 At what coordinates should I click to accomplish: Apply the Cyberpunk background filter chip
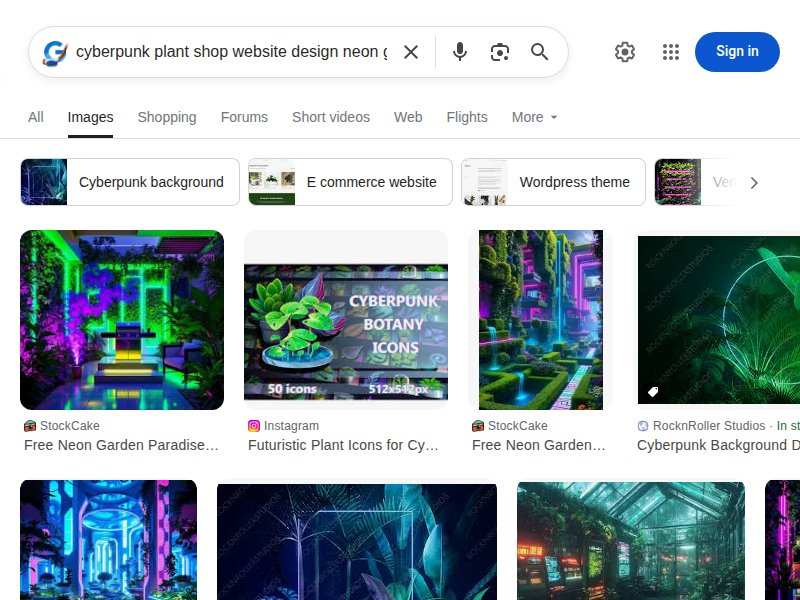128,182
